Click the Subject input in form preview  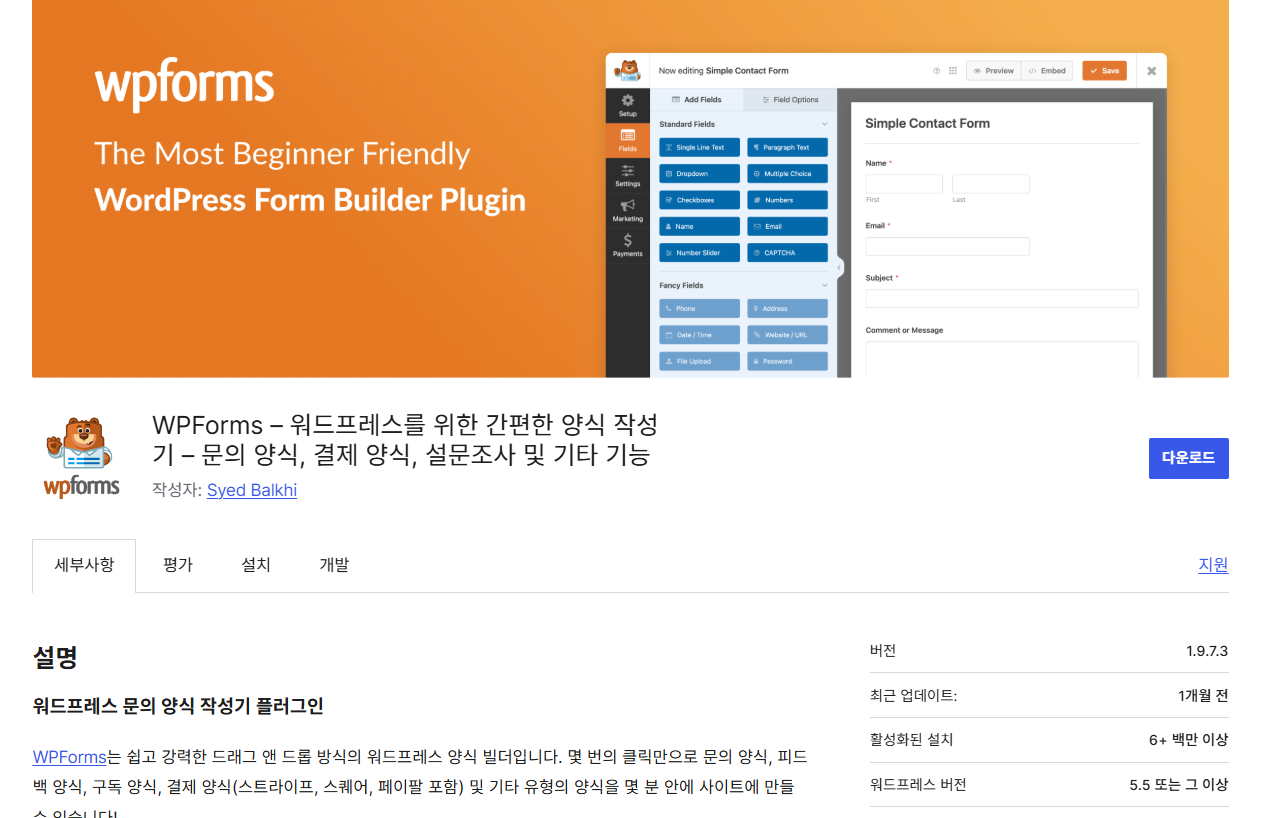pos(1002,298)
